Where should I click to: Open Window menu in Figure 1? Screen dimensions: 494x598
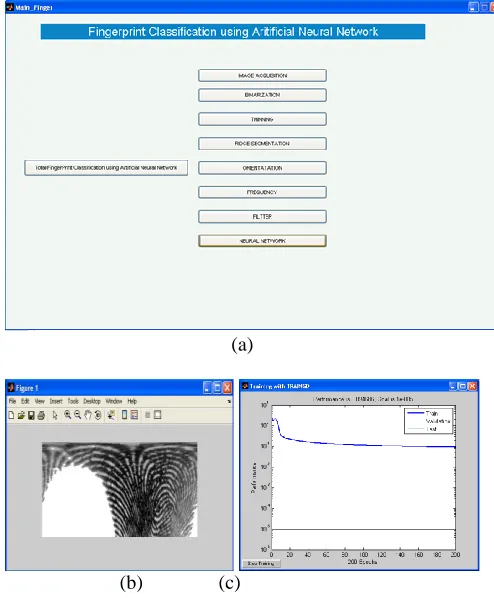pos(114,401)
